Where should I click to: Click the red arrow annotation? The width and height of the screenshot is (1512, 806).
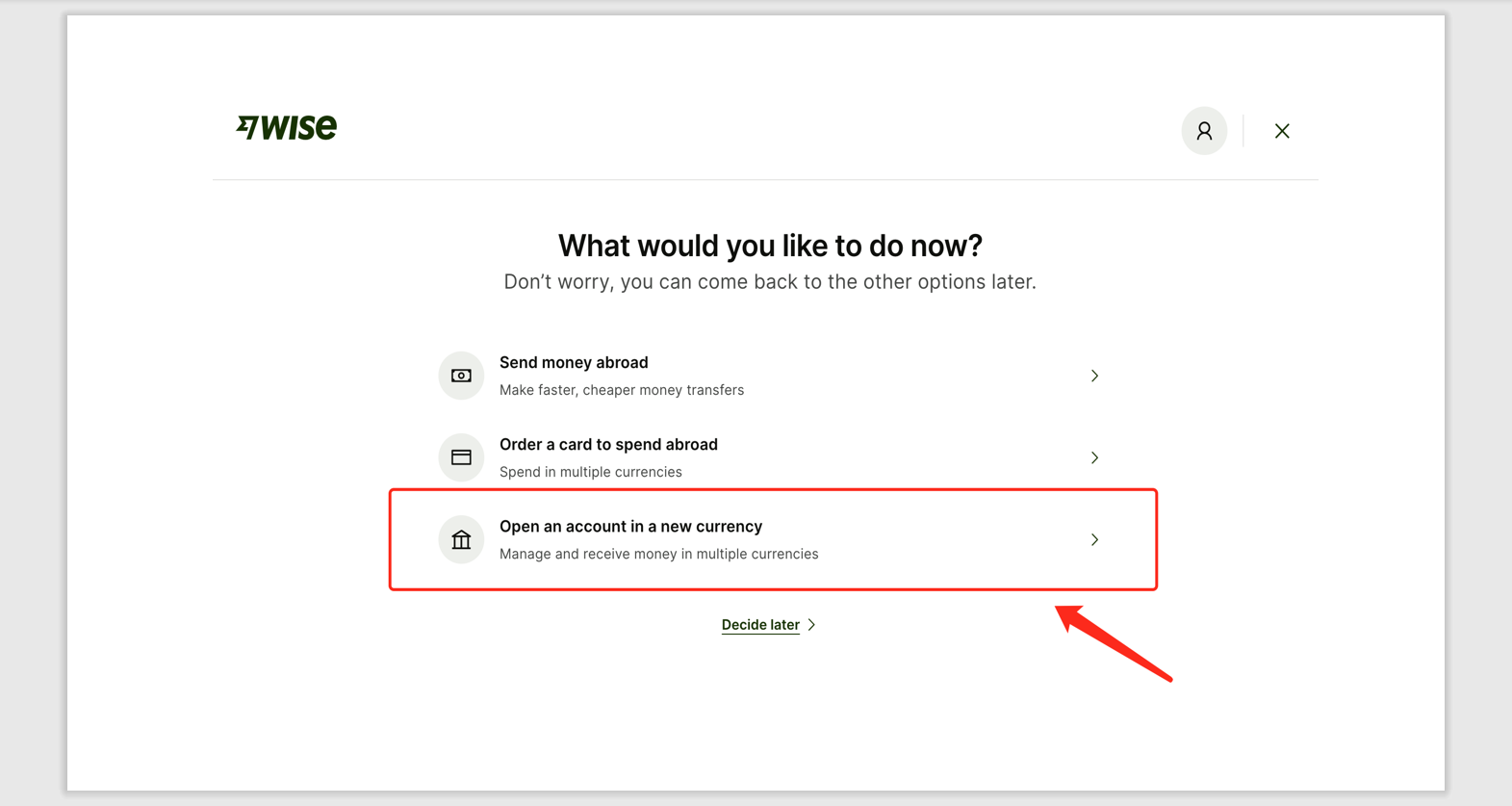(x=1115, y=643)
